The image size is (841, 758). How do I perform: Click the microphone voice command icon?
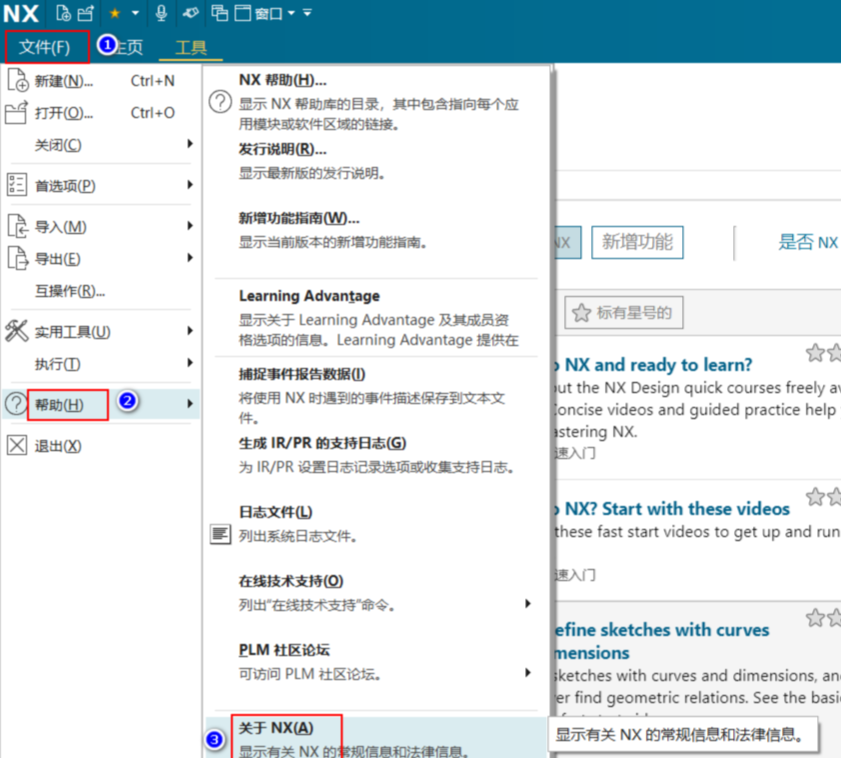point(161,13)
